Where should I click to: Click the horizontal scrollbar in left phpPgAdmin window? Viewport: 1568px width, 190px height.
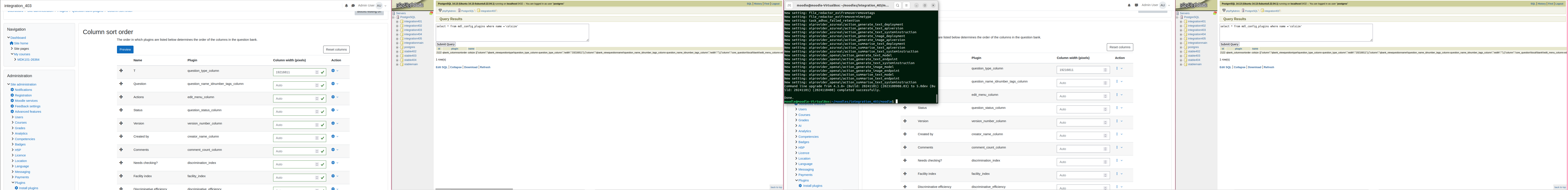coord(474,189)
